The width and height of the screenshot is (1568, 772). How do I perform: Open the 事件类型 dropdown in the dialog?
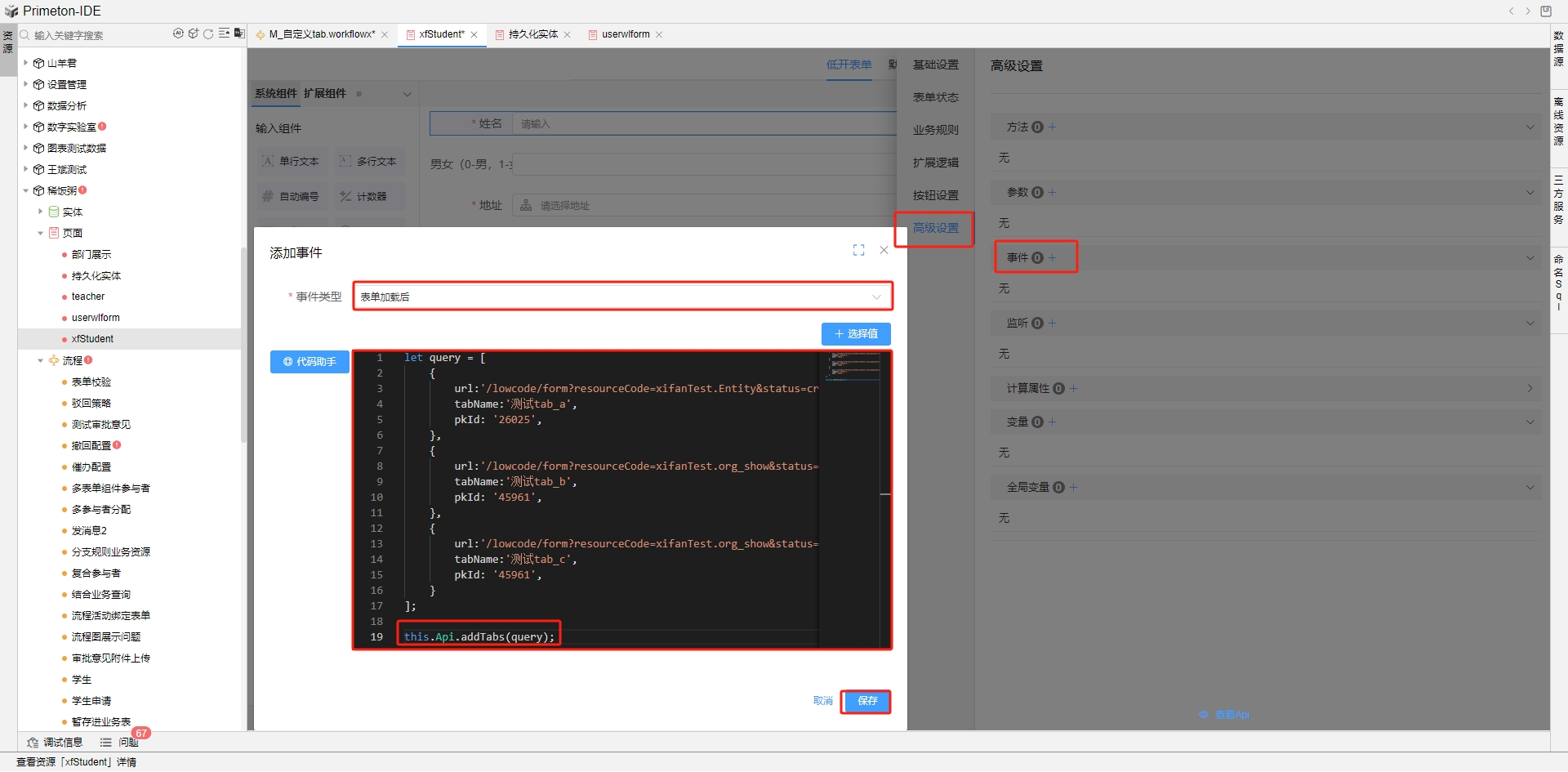pos(622,296)
